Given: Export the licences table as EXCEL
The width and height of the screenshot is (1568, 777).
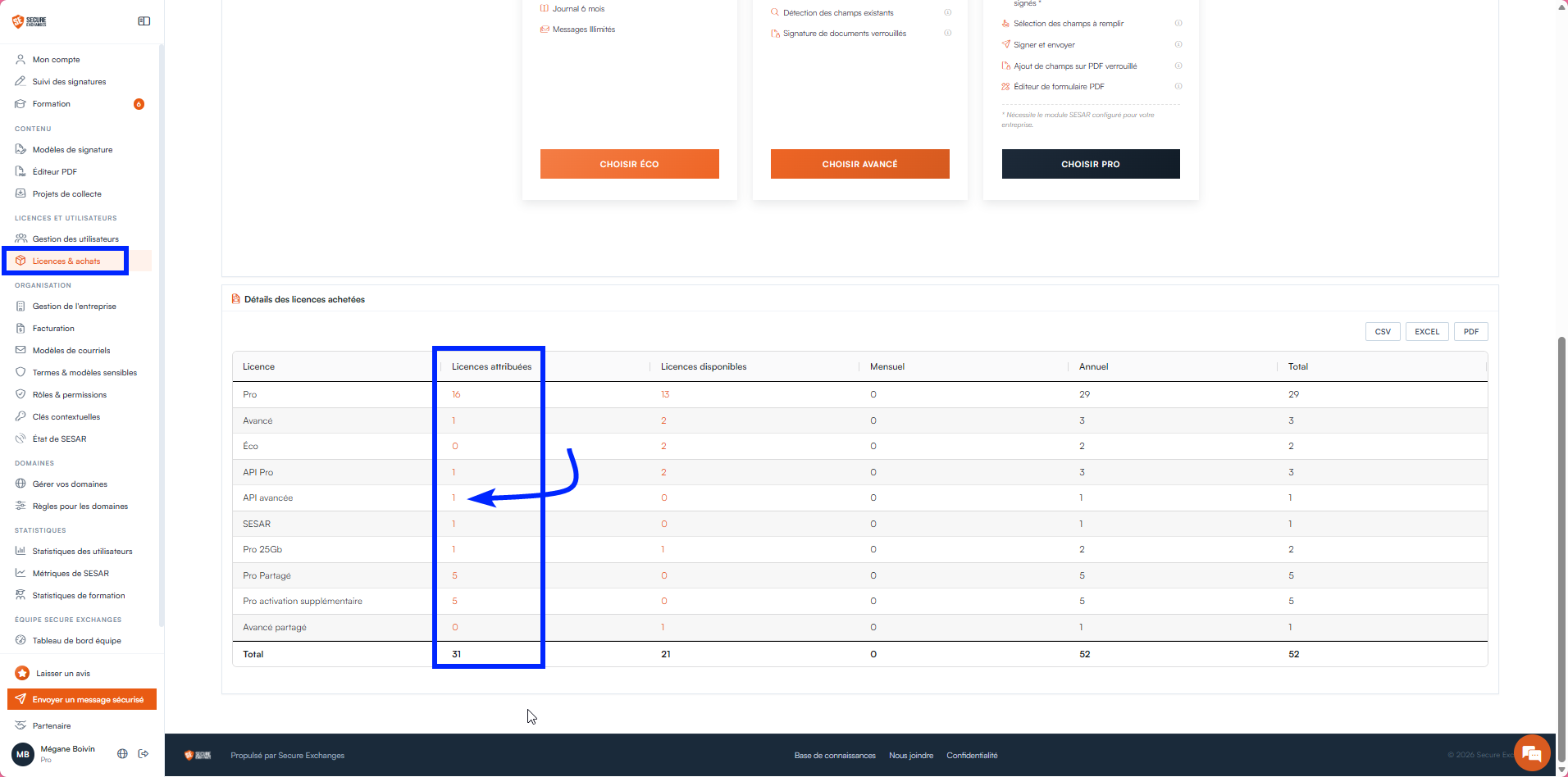Looking at the screenshot, I should (x=1427, y=332).
